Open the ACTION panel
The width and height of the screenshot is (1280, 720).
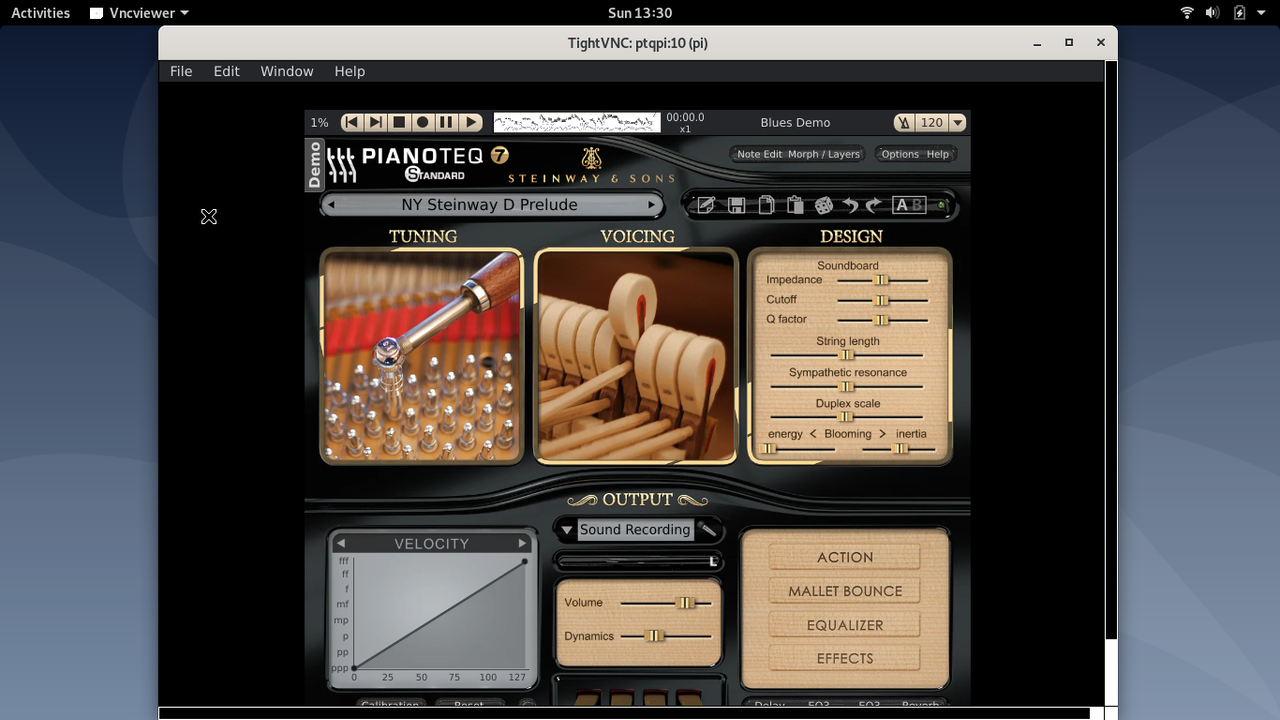click(845, 557)
